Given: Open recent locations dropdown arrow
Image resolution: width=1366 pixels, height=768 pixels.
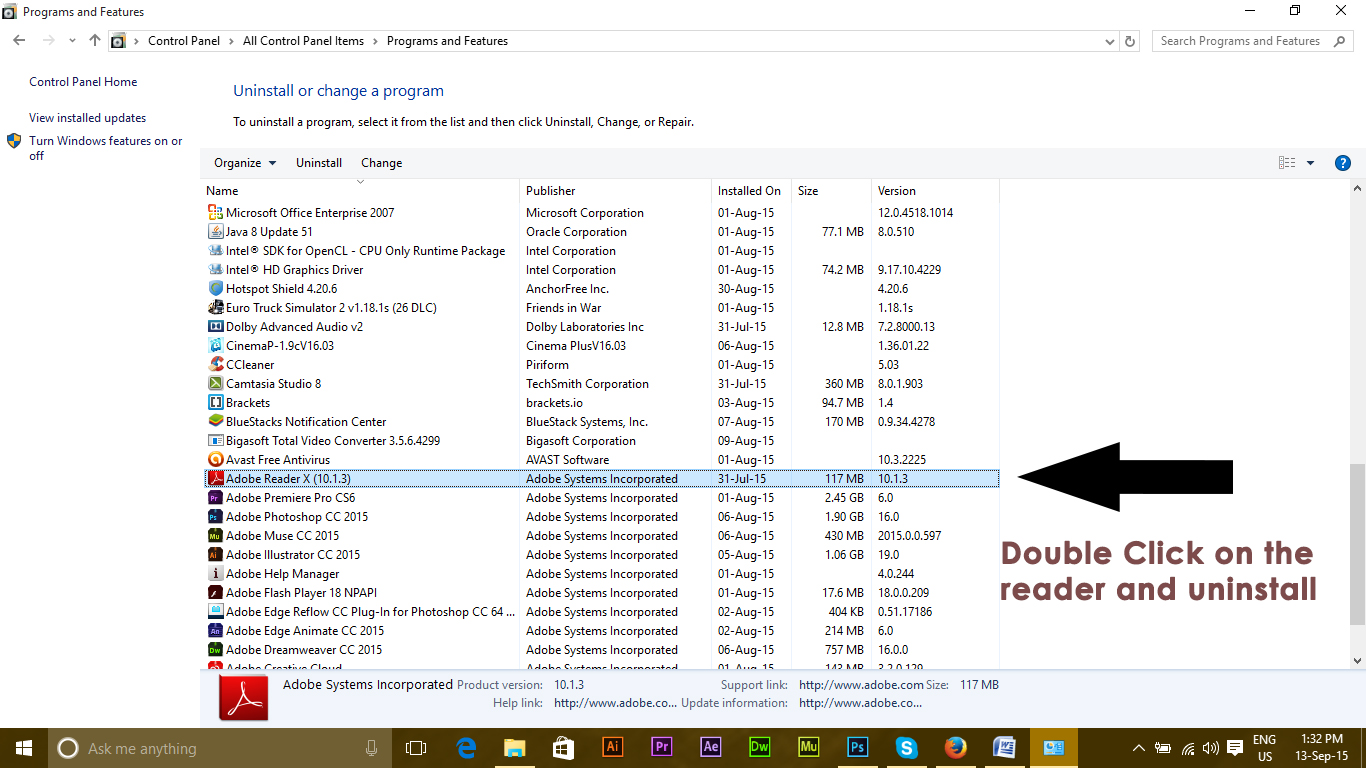Looking at the screenshot, I should point(72,41).
